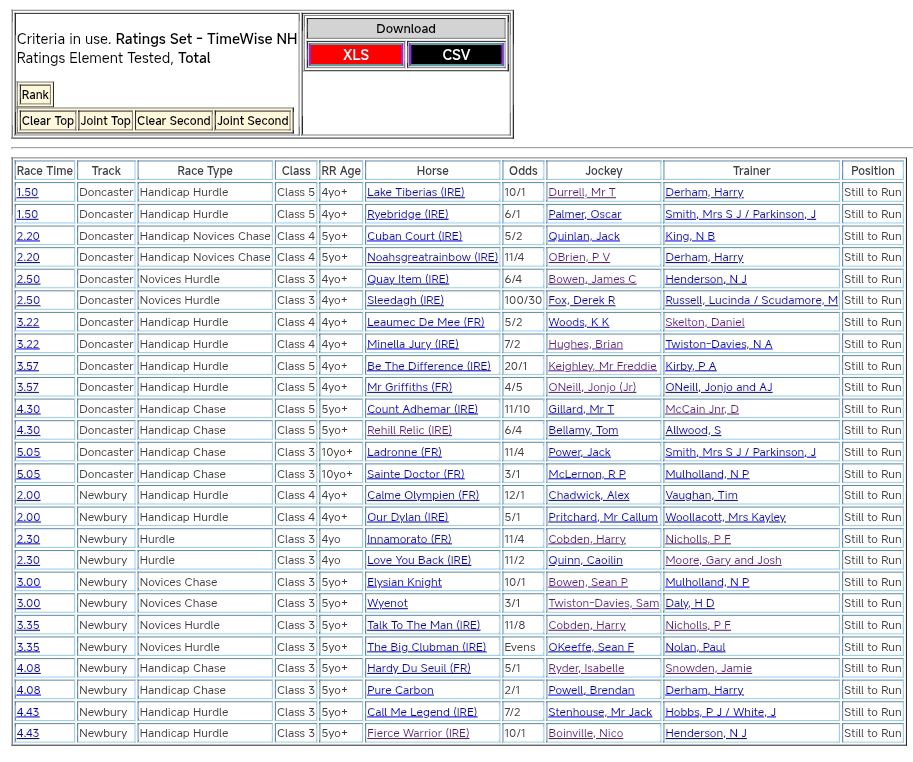View trainer King, N B
This screenshot has height=762, width=913.
pyautogui.click(x=690, y=236)
